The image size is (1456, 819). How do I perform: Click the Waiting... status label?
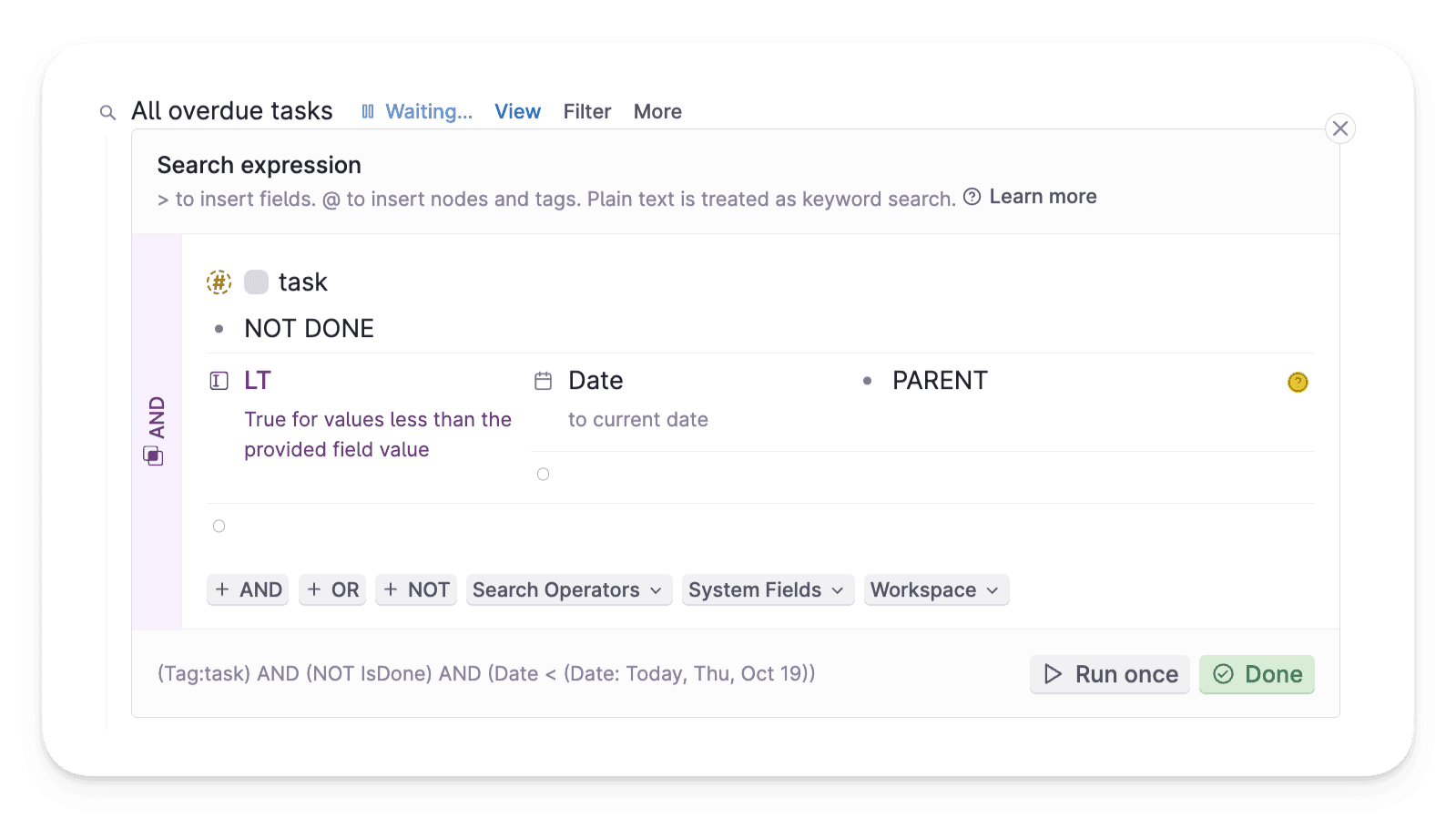pos(429,112)
